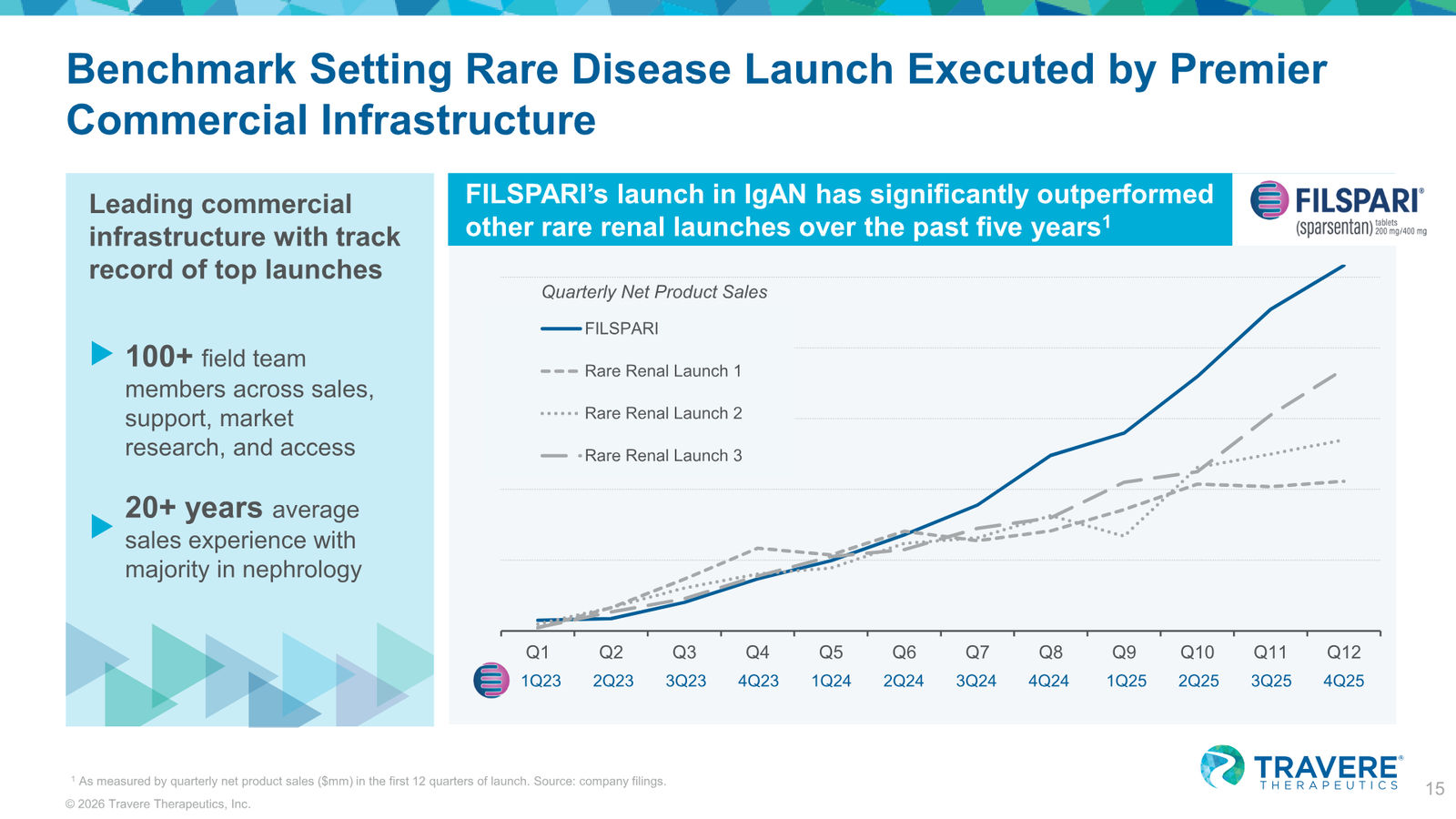This screenshot has width=1456, height=819.
Task: Click the 3Q25 quarter label
Action: [1271, 681]
